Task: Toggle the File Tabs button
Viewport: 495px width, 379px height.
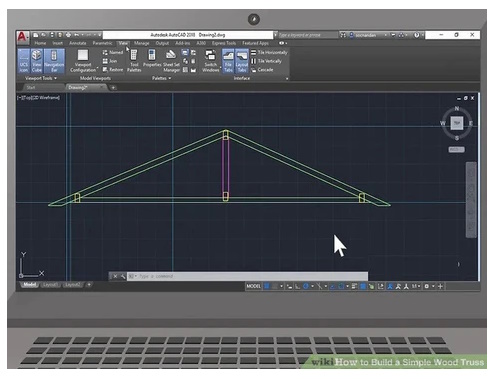Action: pos(228,61)
